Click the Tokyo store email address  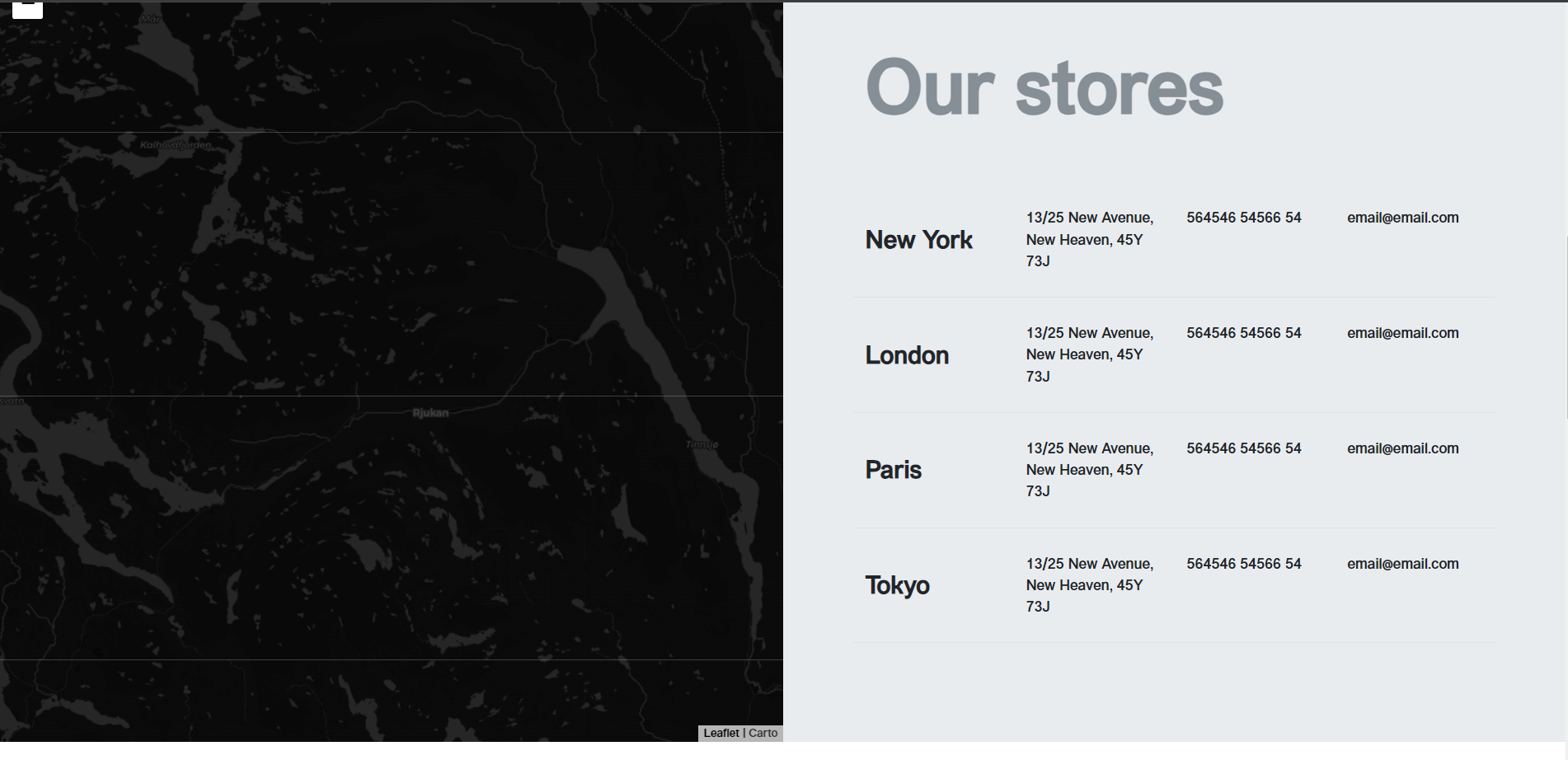pyautogui.click(x=1402, y=564)
